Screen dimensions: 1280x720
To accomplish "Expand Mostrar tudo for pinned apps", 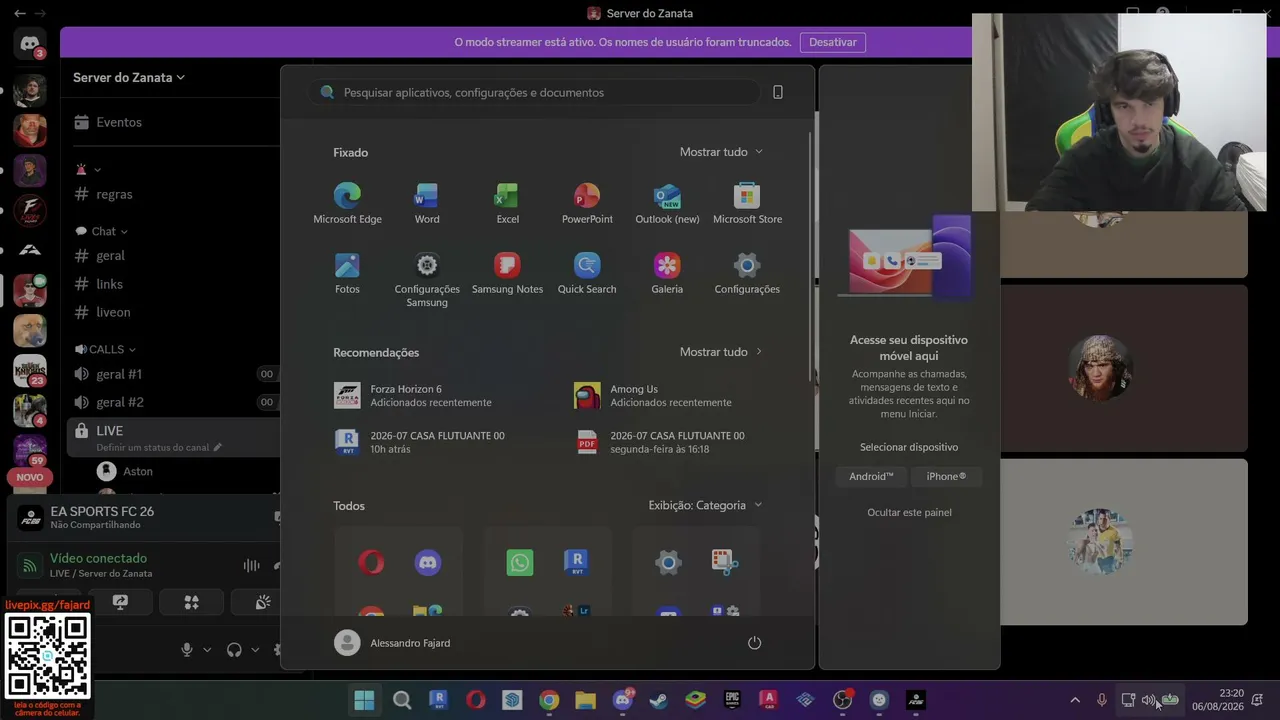I will (x=721, y=152).
